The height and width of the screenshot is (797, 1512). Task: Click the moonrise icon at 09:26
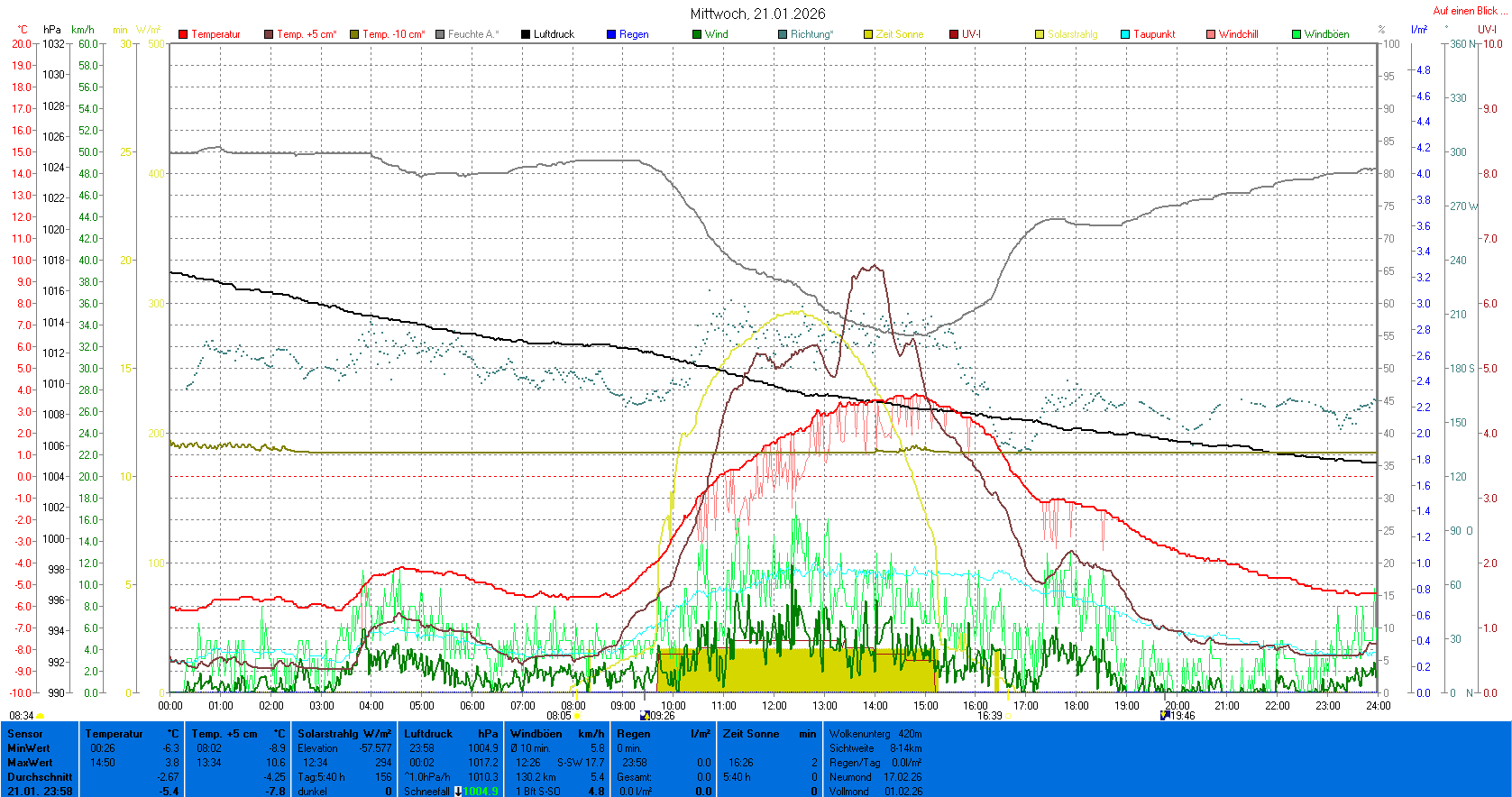645,716
